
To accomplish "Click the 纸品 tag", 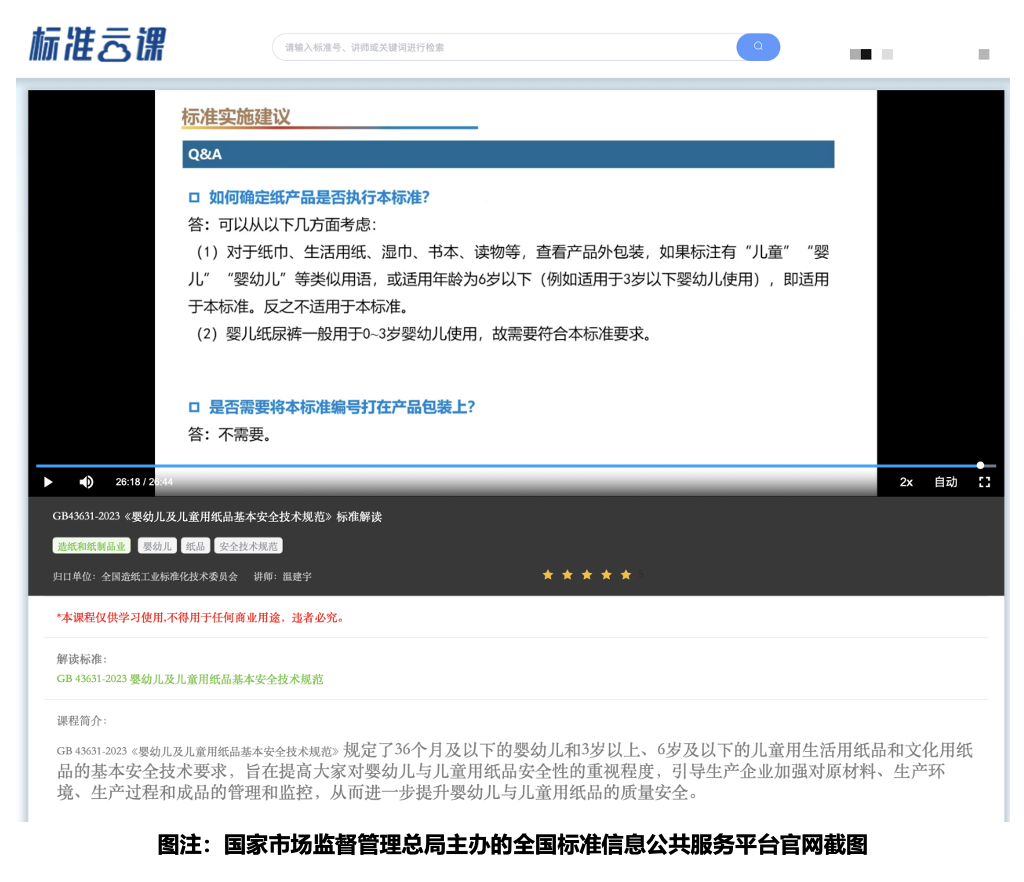I will (x=195, y=546).
